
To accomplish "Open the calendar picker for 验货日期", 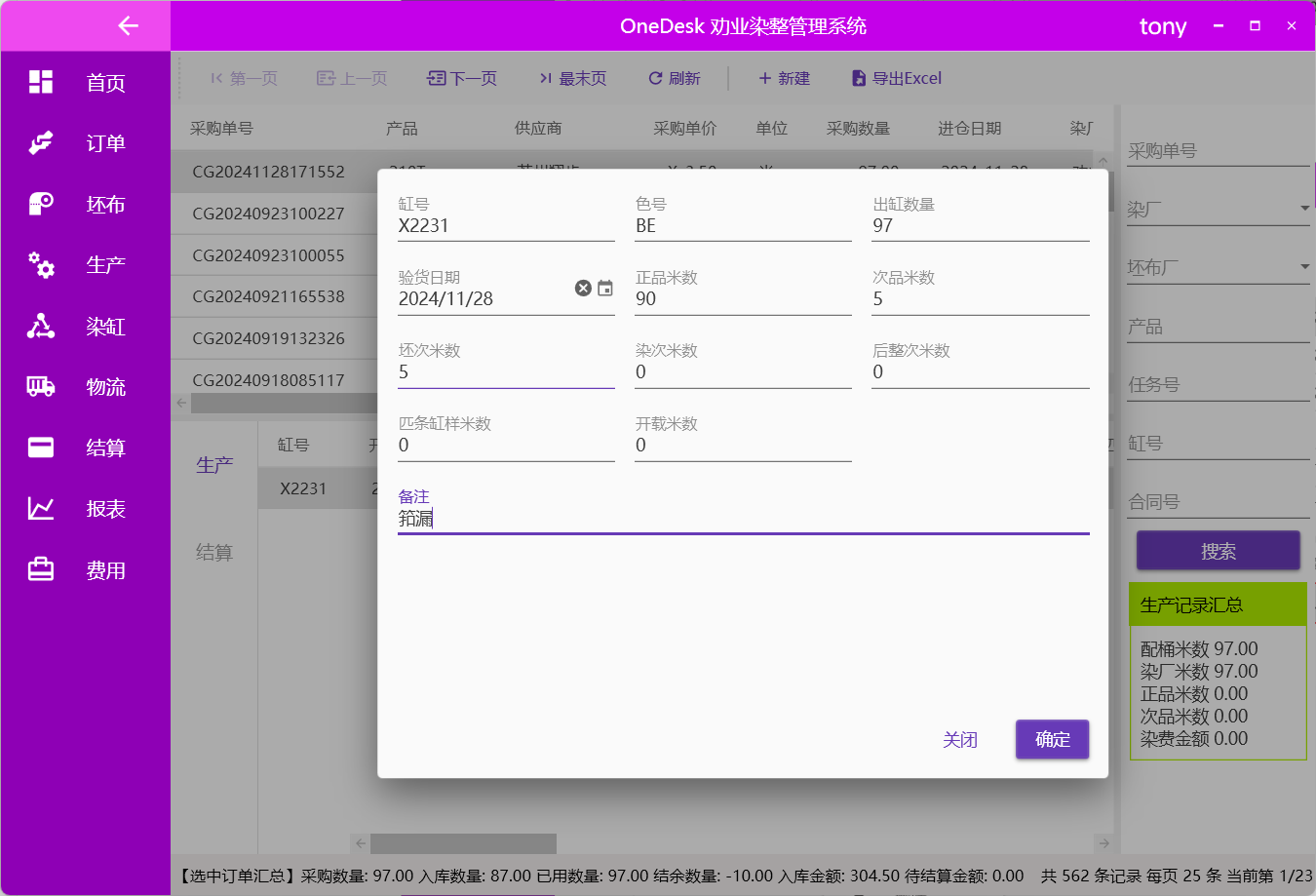I will pos(605,288).
